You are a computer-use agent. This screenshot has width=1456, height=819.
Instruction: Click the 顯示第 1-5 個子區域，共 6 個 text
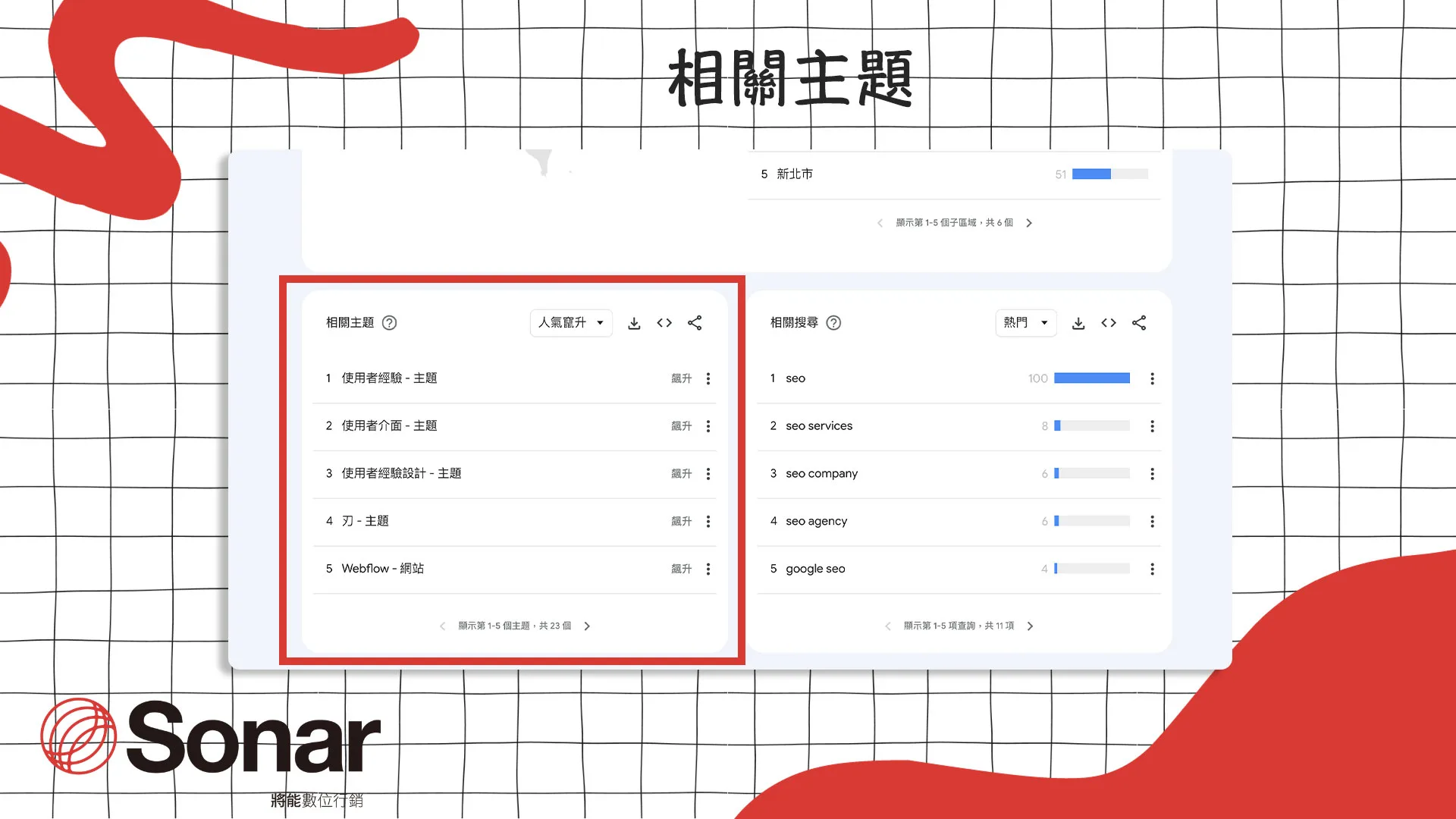[954, 223]
